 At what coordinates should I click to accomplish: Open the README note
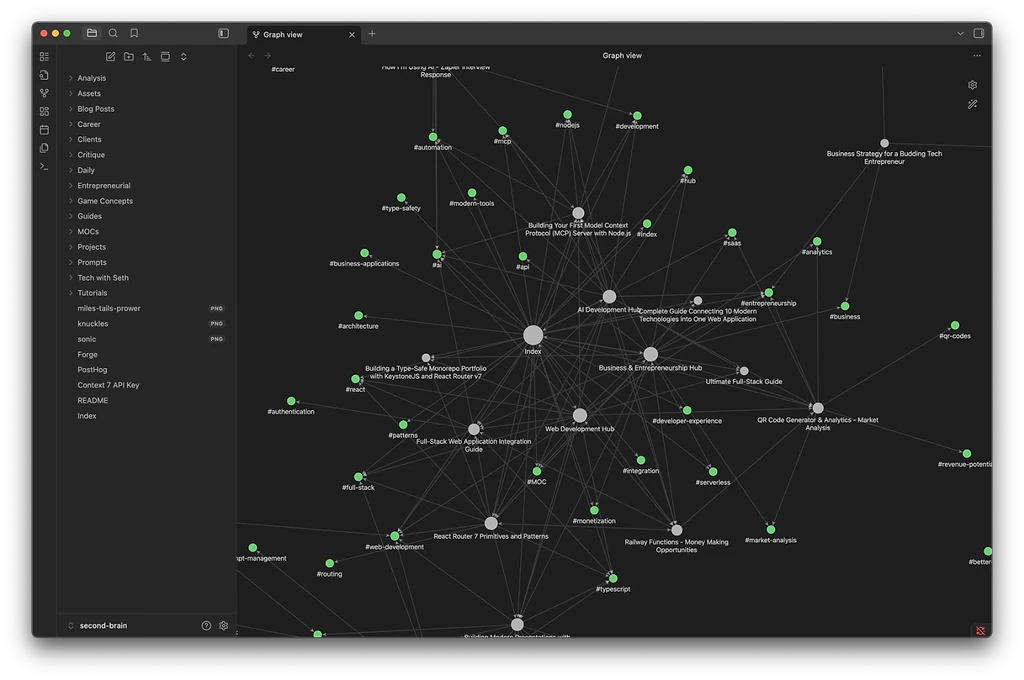pos(92,400)
